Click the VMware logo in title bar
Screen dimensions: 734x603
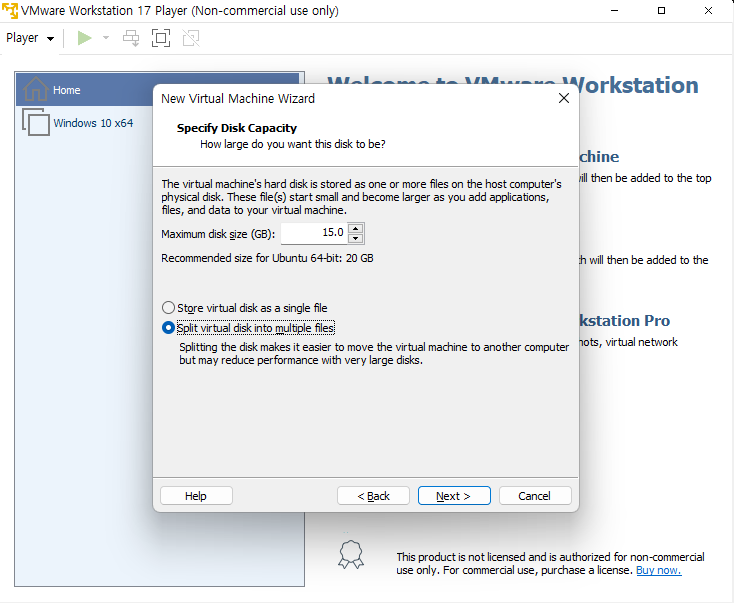[x=9, y=10]
